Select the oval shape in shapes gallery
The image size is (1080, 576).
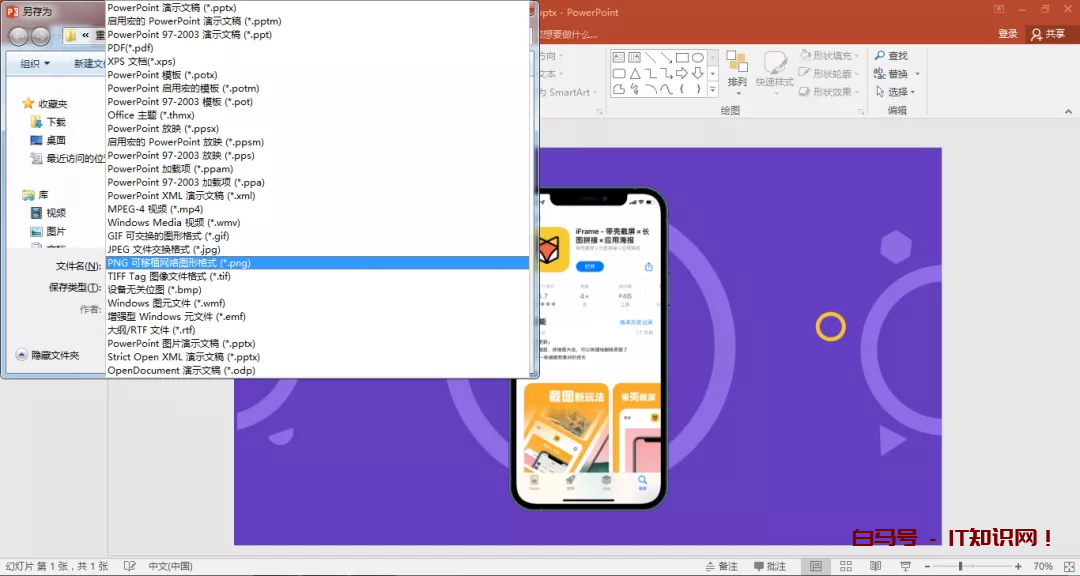(698, 58)
